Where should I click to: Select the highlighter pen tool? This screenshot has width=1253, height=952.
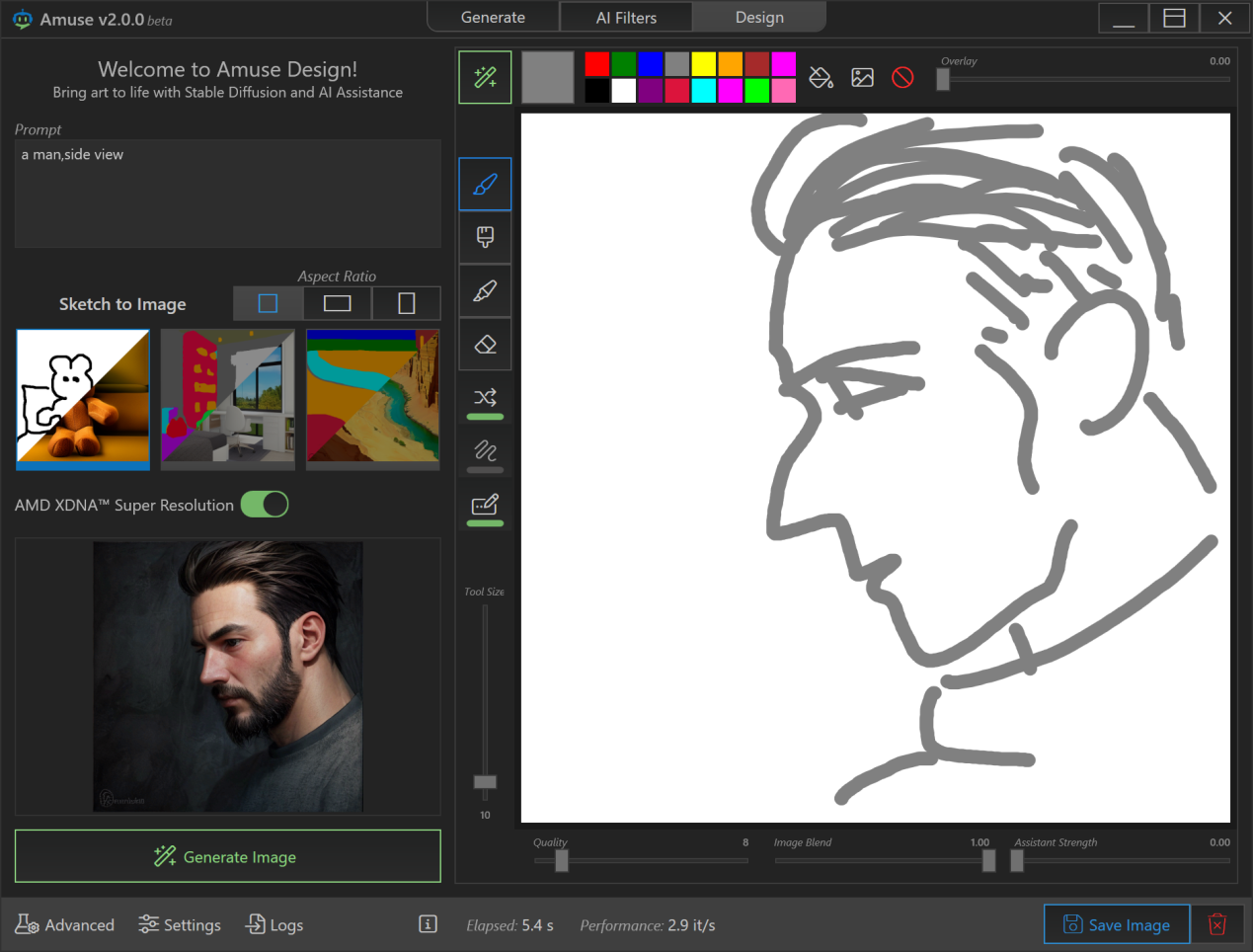coord(485,291)
